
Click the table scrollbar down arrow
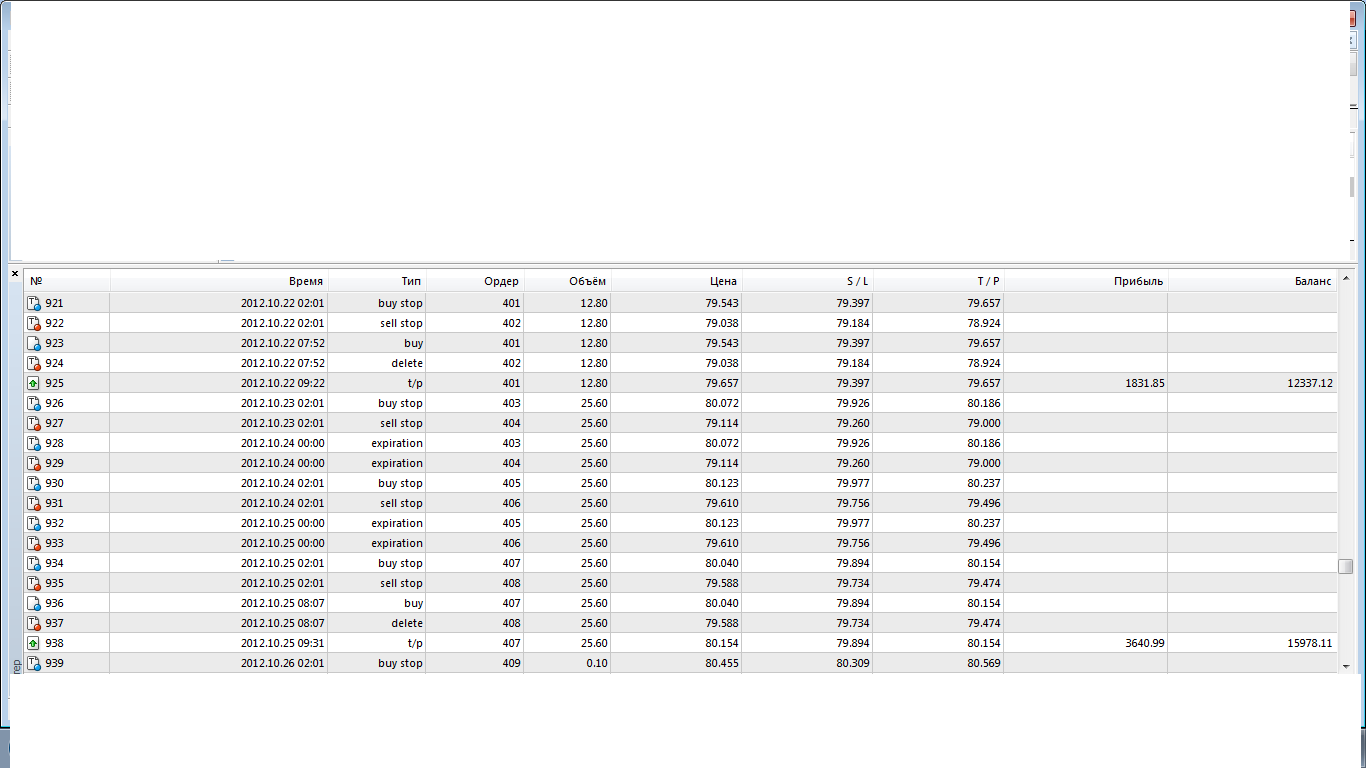click(x=1346, y=666)
